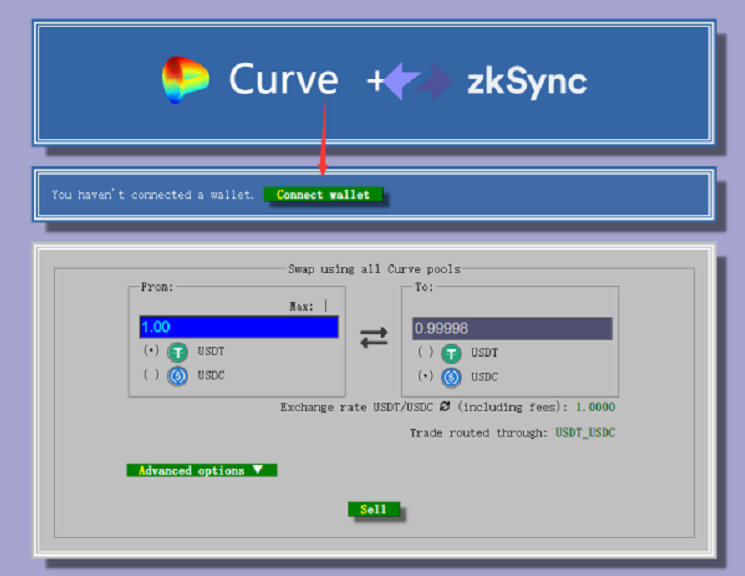Click the zkSync title text

point(527,82)
